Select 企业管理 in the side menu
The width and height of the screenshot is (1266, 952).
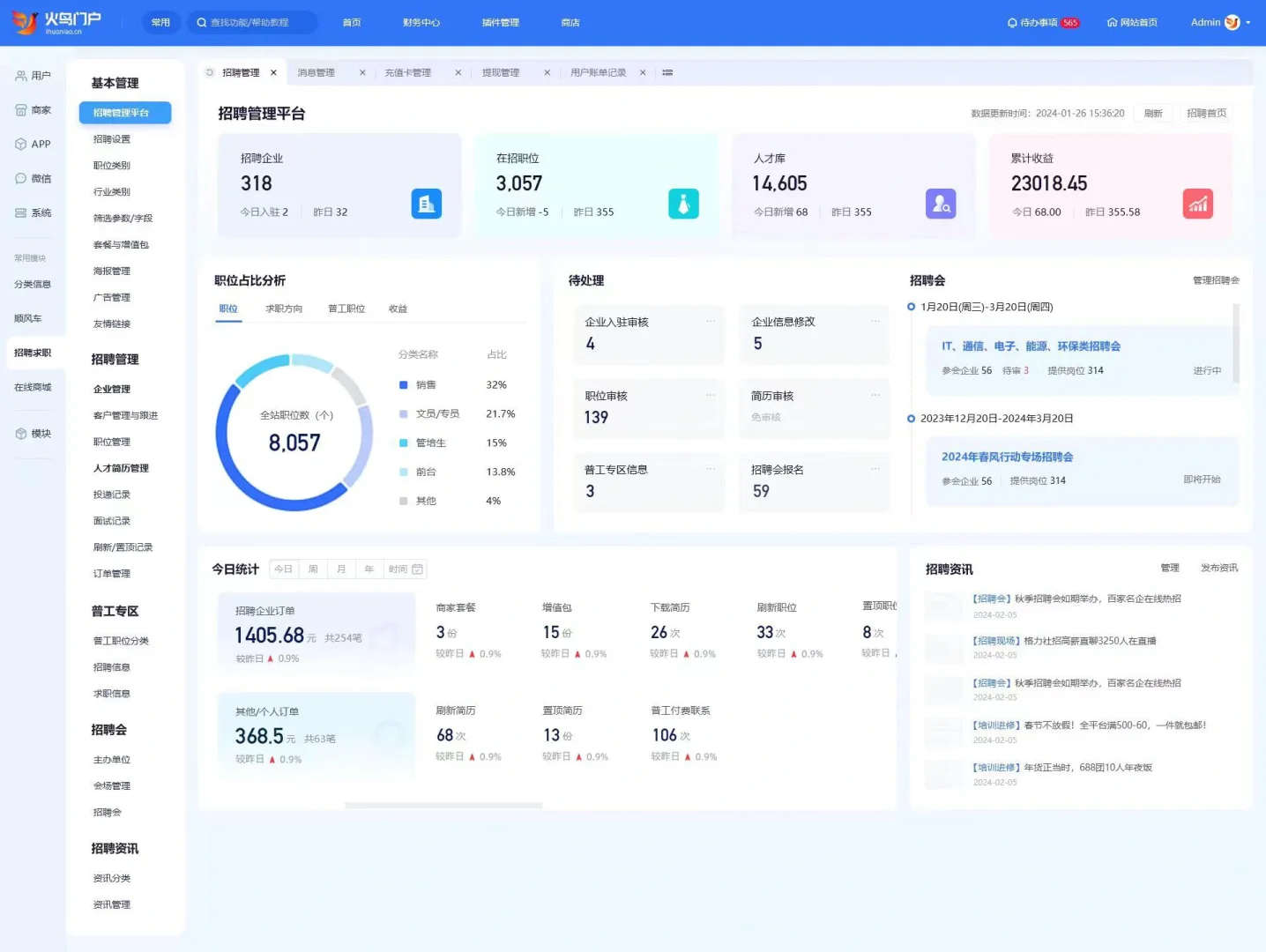tap(112, 389)
